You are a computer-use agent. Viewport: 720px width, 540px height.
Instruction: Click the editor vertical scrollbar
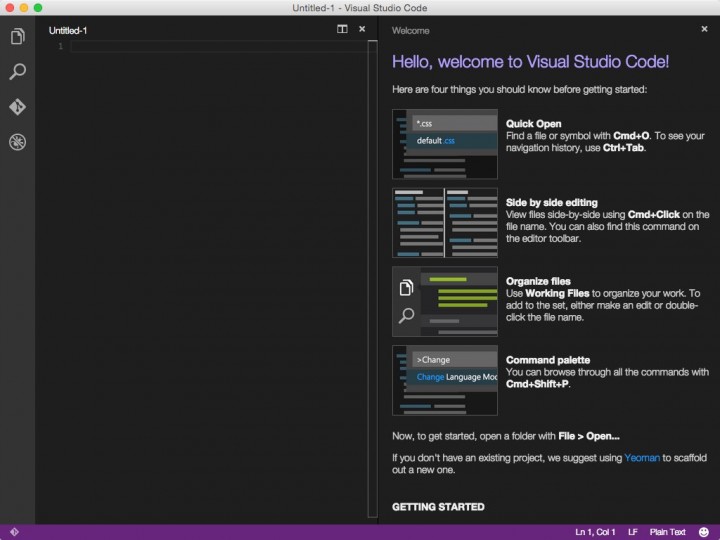[372, 279]
